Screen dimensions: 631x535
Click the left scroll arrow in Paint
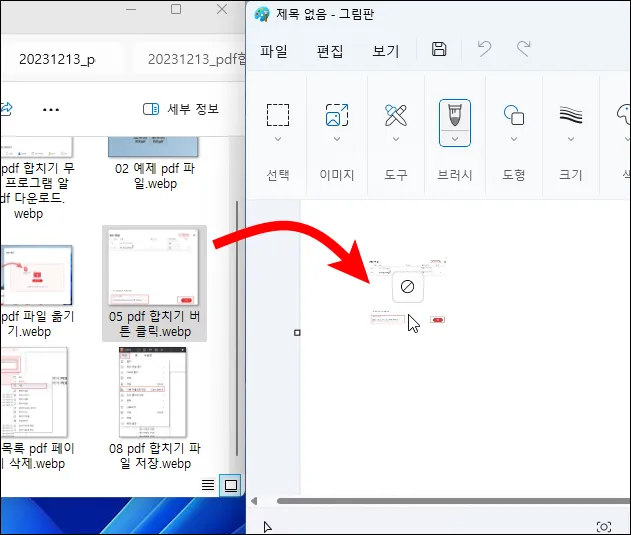tap(254, 501)
